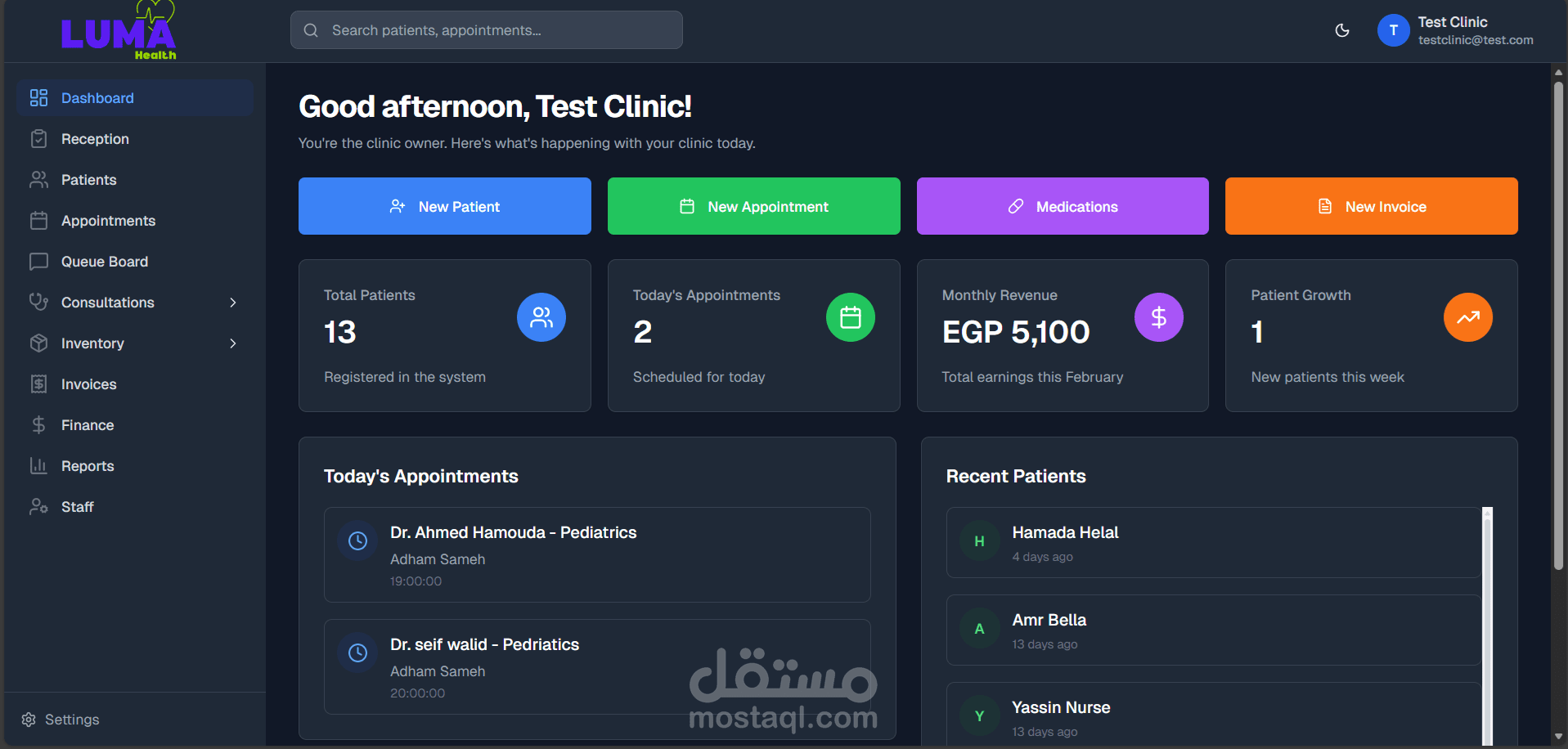Screen dimensions: 1568x749
Task: Open the Dr. Ahmed Hamouda - Pediatrics appointment
Action: click(597, 554)
